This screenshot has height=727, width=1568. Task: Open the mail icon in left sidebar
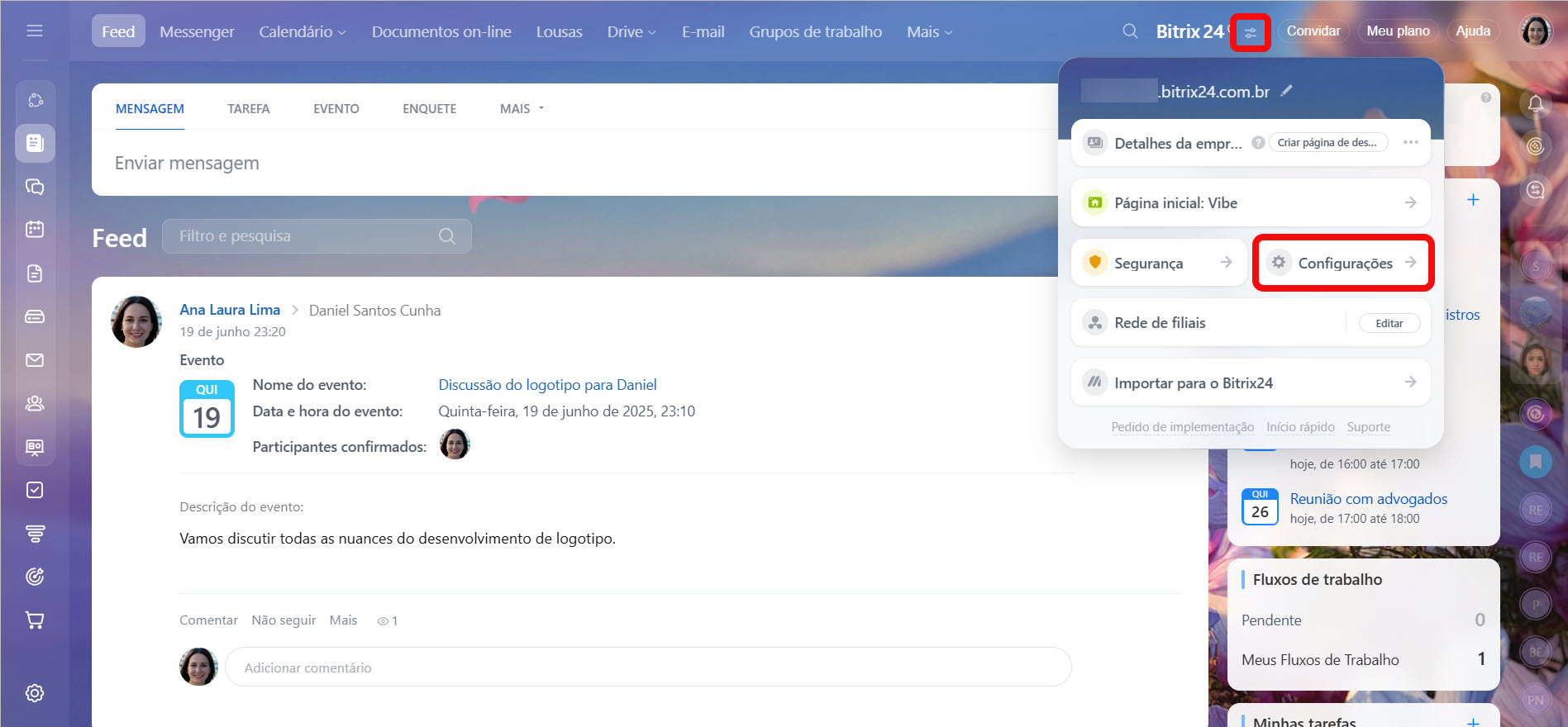tap(35, 360)
